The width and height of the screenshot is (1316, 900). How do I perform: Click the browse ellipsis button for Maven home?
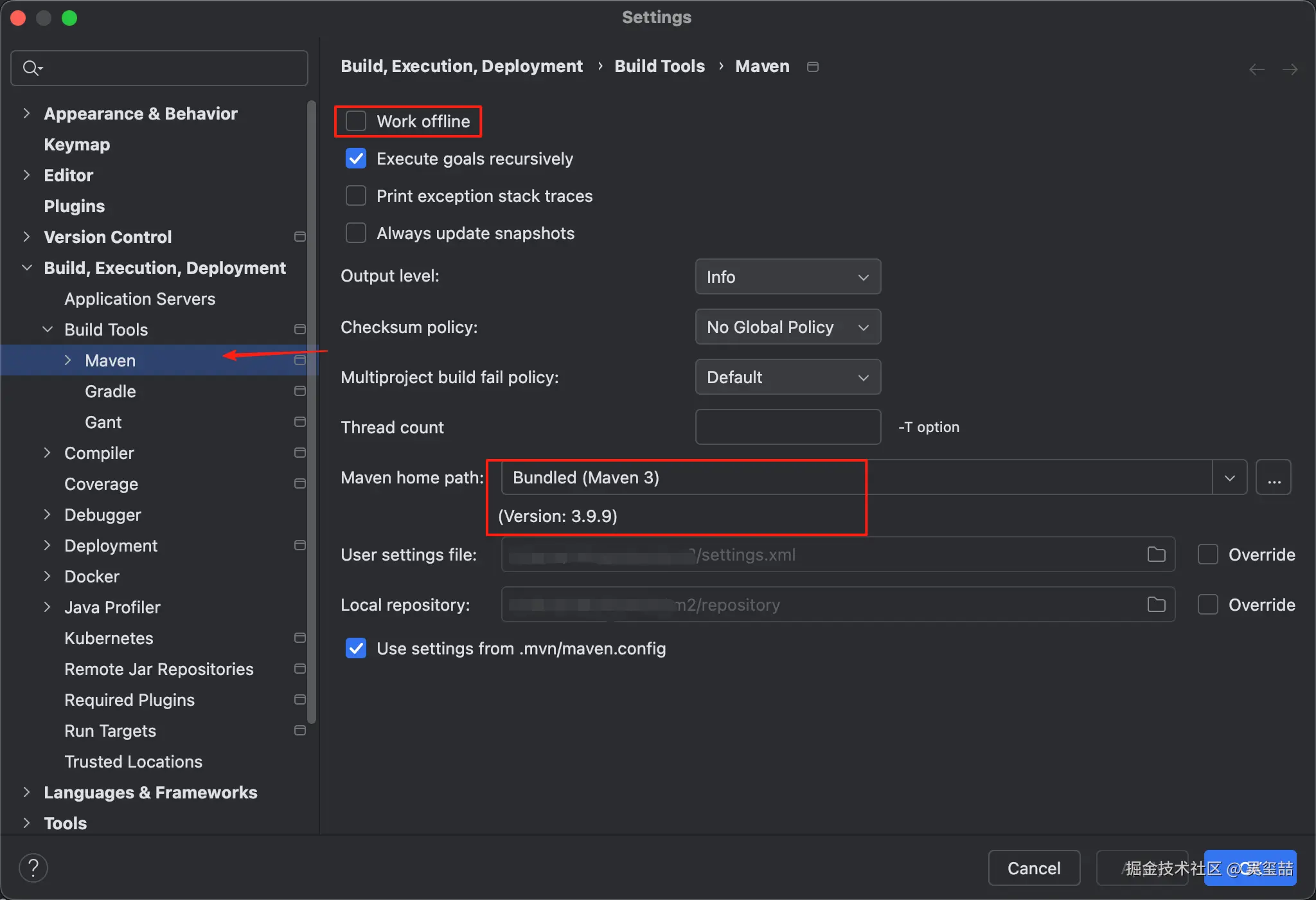click(x=1274, y=478)
